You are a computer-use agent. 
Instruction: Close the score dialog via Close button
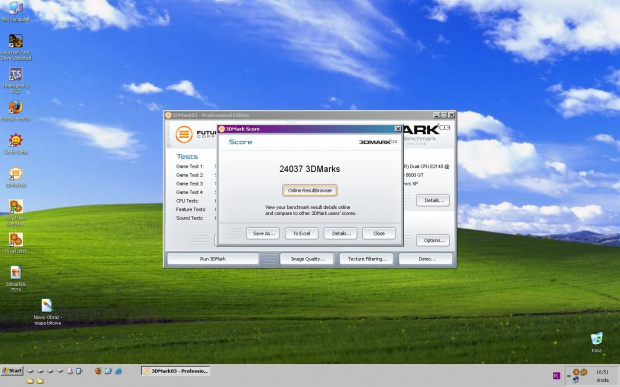click(379, 233)
